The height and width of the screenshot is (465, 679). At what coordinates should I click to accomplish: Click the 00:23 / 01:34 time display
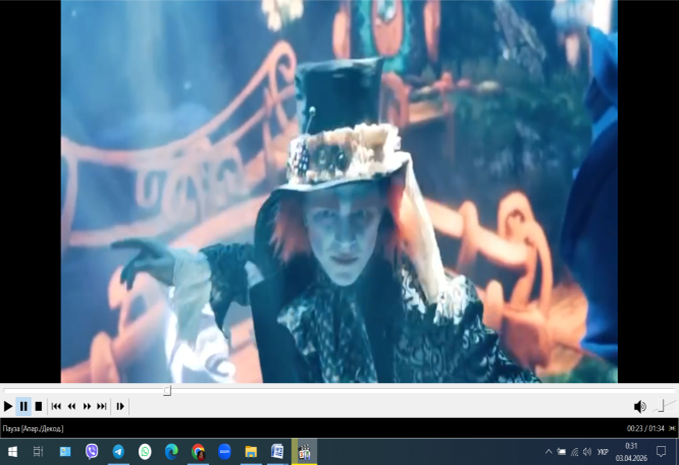click(645, 428)
